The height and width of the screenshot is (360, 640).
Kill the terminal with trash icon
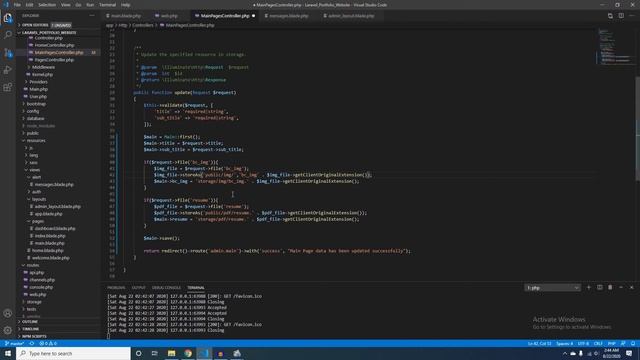[610, 288]
